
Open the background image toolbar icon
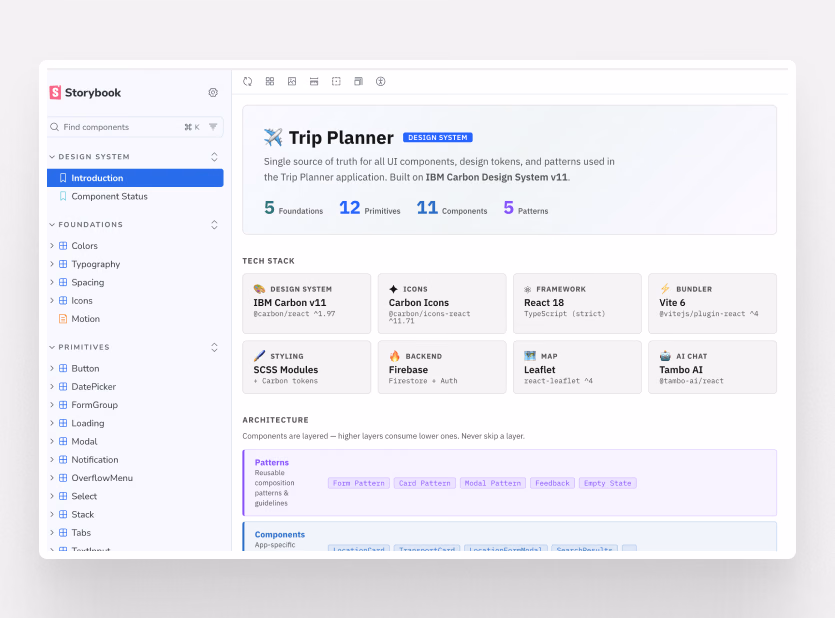292,81
